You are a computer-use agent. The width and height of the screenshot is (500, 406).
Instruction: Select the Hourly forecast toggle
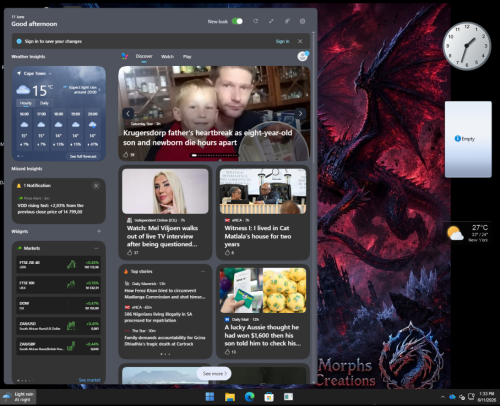pyautogui.click(x=26, y=103)
